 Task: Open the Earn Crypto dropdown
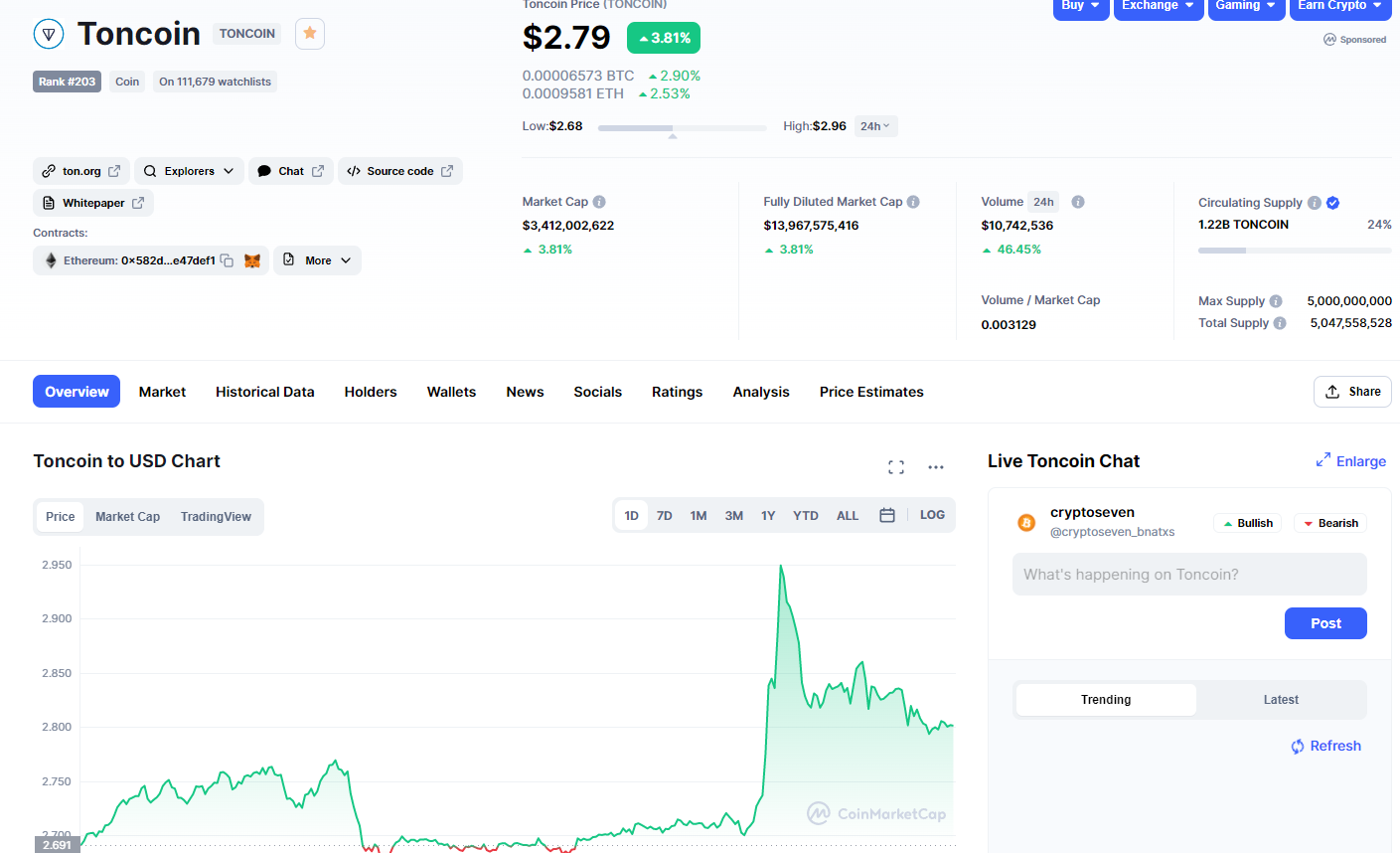1340,8
